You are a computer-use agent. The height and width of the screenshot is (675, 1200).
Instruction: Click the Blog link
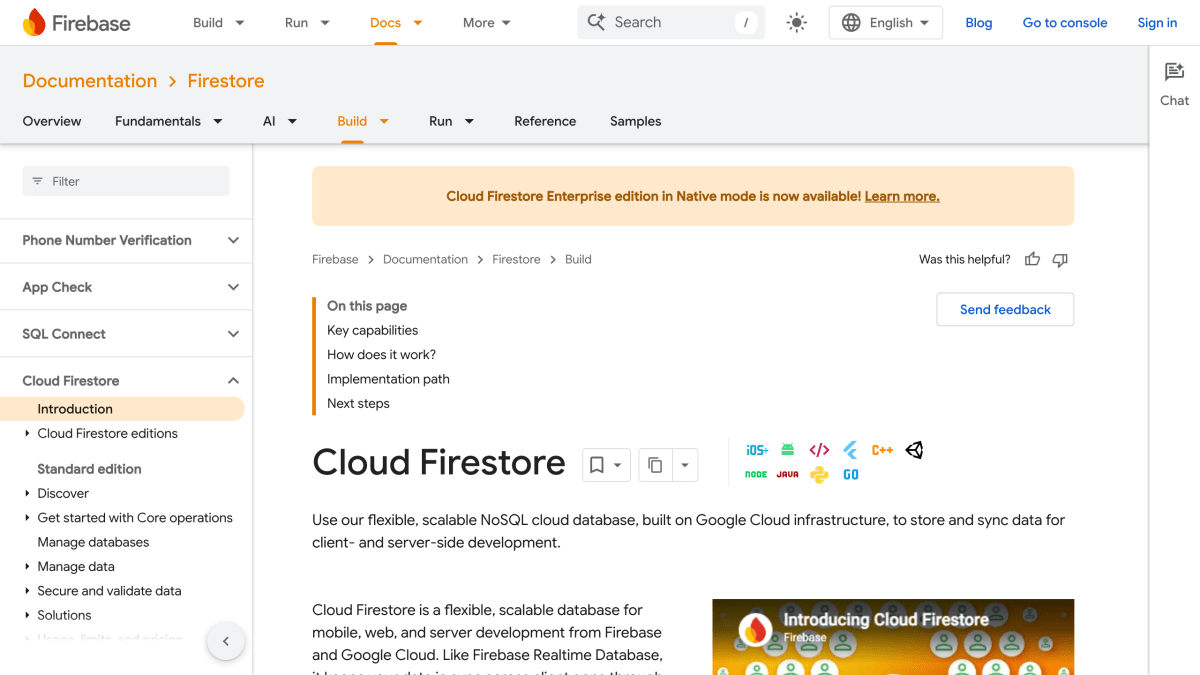[x=979, y=23]
